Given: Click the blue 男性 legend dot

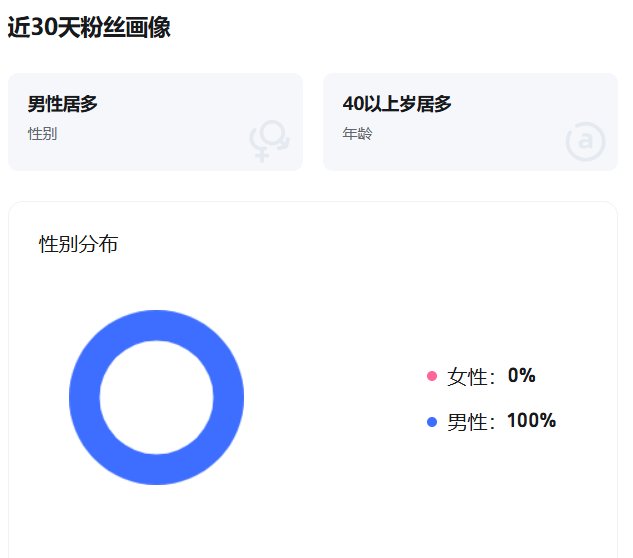Looking at the screenshot, I should (x=432, y=421).
